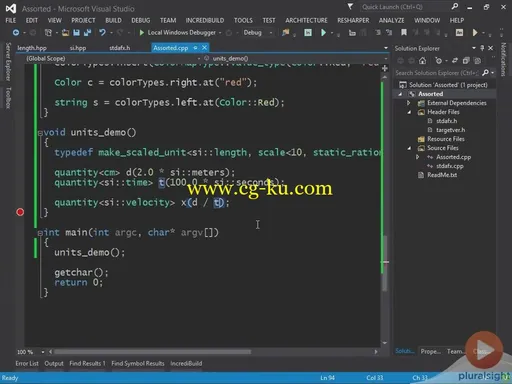Open the Output tab

point(54,363)
